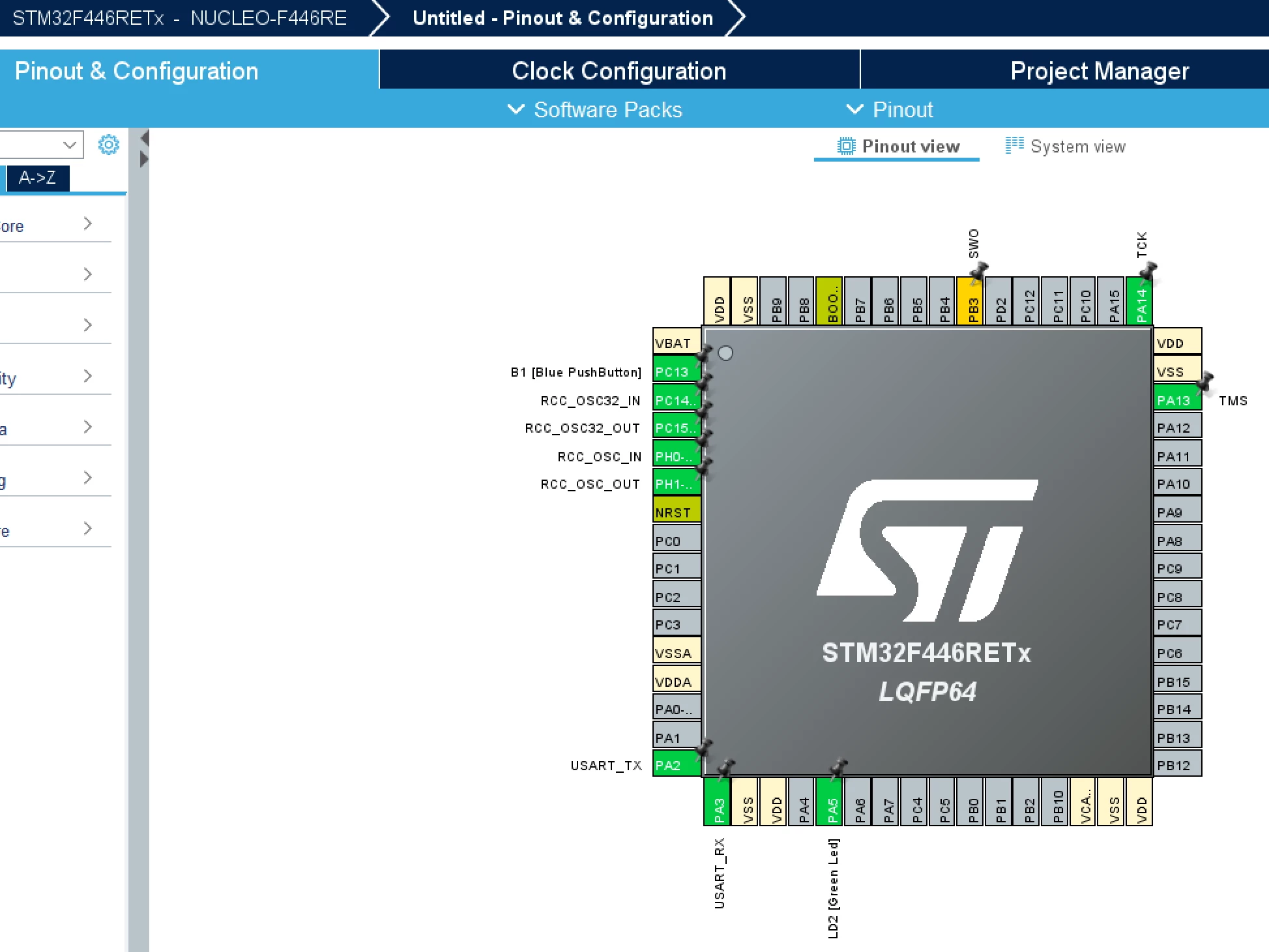Switch to Pinout view
Image resolution: width=1269 pixels, height=952 pixels.
(897, 147)
